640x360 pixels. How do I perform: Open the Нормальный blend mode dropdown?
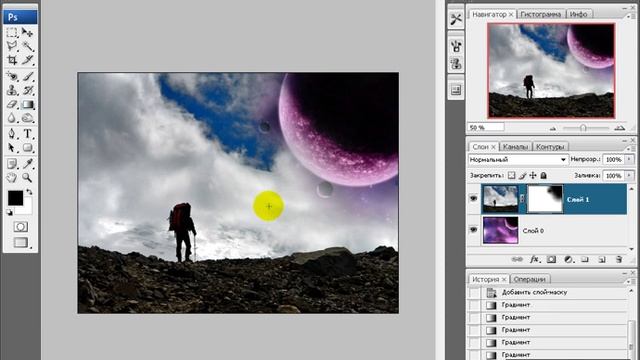[518, 160]
